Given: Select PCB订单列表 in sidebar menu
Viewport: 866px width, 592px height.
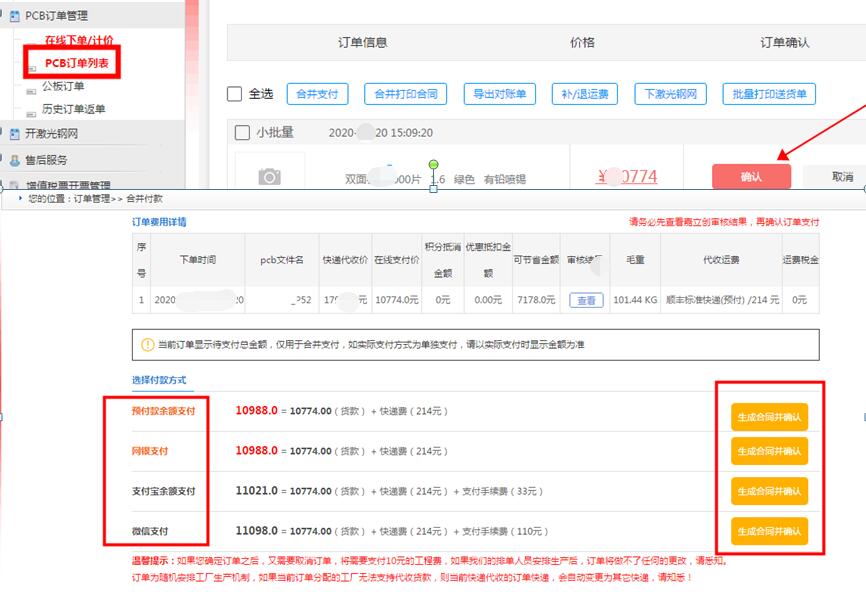Looking at the screenshot, I should pyautogui.click(x=76, y=63).
